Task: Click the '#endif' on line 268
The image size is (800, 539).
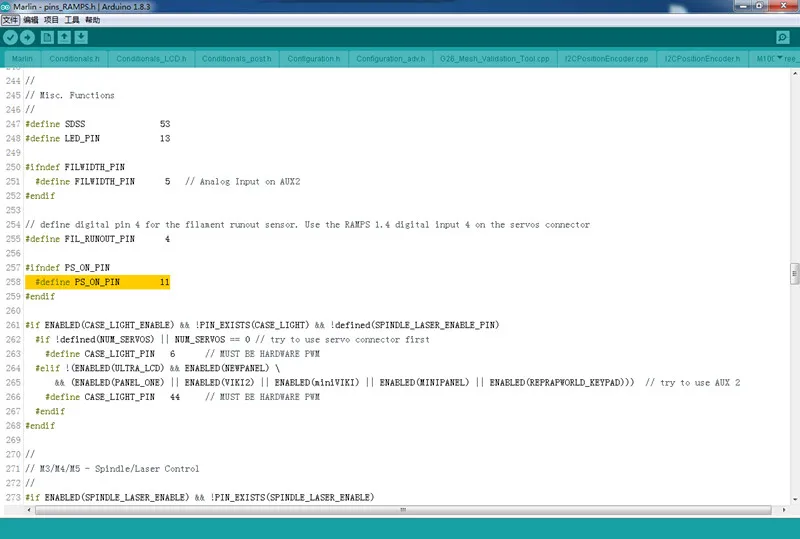Action: [x=40, y=426]
